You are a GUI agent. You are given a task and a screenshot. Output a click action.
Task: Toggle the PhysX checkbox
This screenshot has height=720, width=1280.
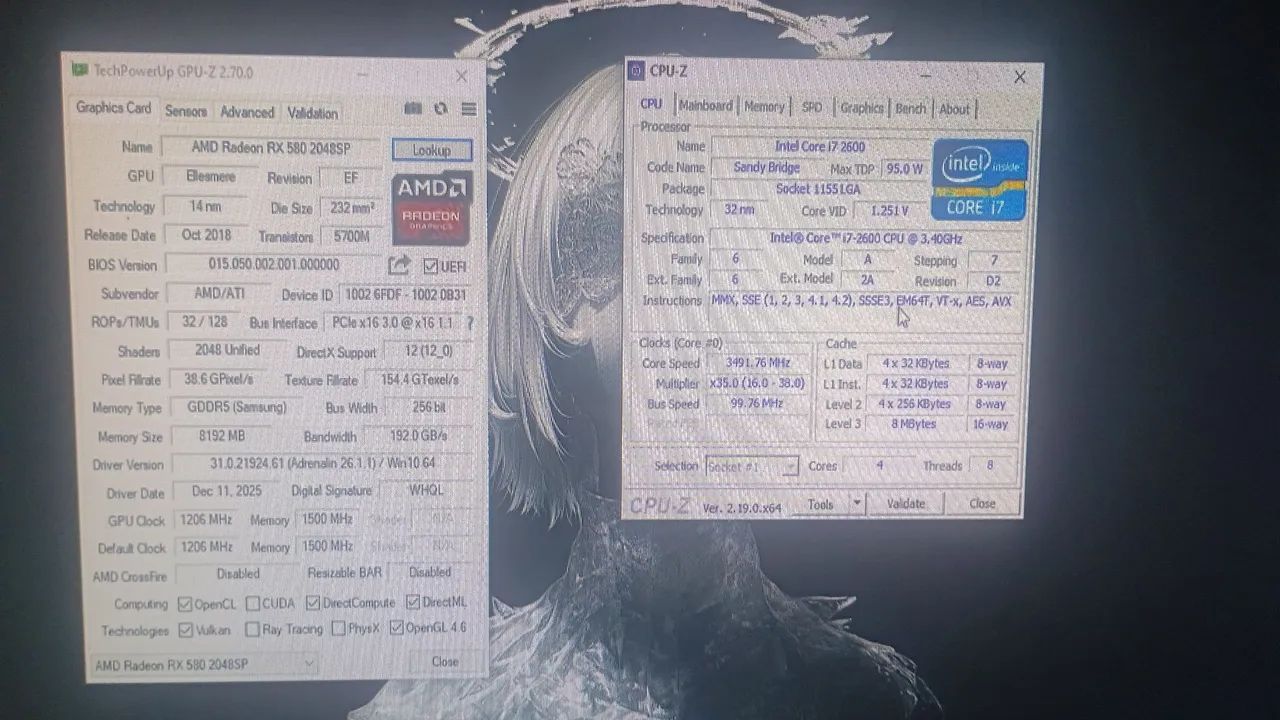pos(339,628)
